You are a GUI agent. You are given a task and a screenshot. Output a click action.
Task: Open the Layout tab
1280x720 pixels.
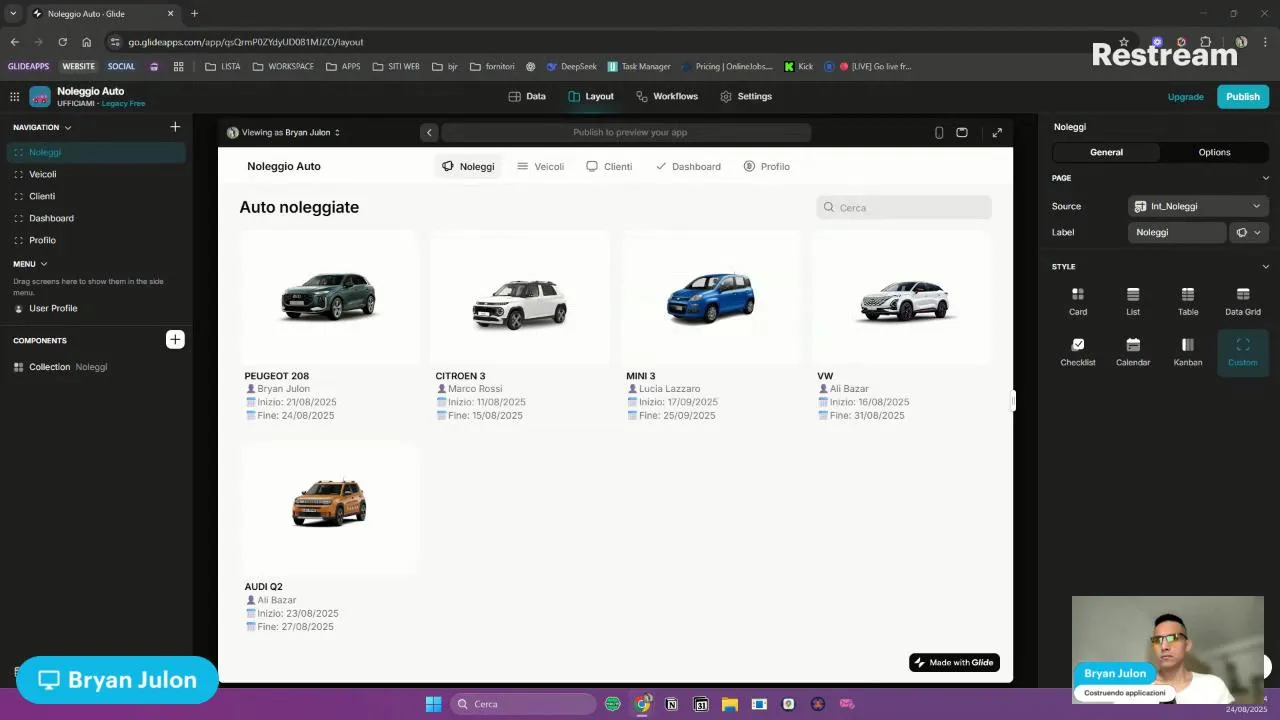591,96
